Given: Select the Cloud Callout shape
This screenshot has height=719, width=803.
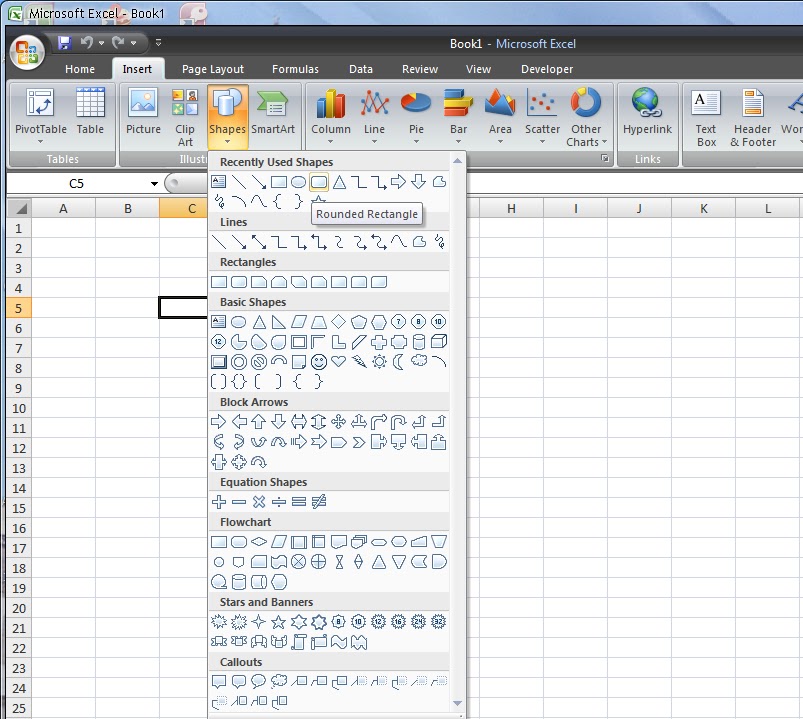Looking at the screenshot, I should tap(280, 681).
